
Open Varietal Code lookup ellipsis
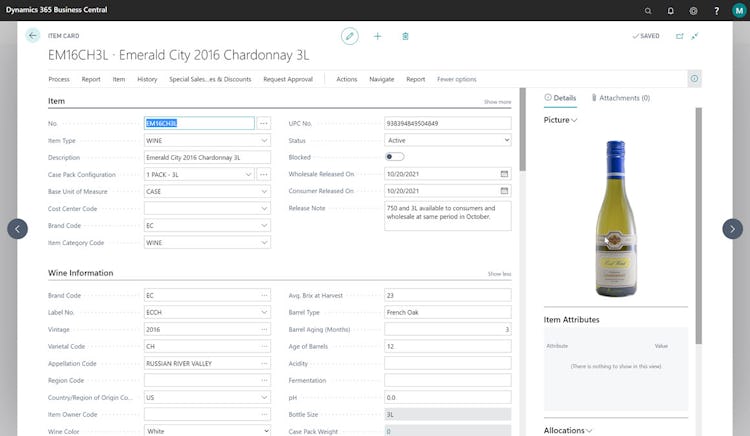point(264,346)
